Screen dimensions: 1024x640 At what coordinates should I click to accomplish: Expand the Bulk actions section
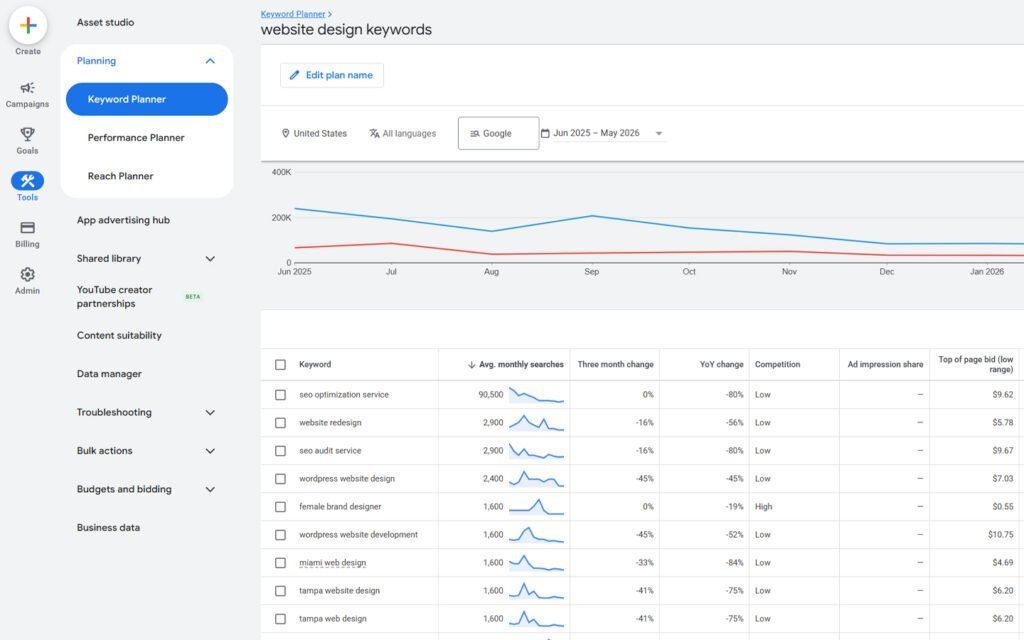tap(210, 451)
